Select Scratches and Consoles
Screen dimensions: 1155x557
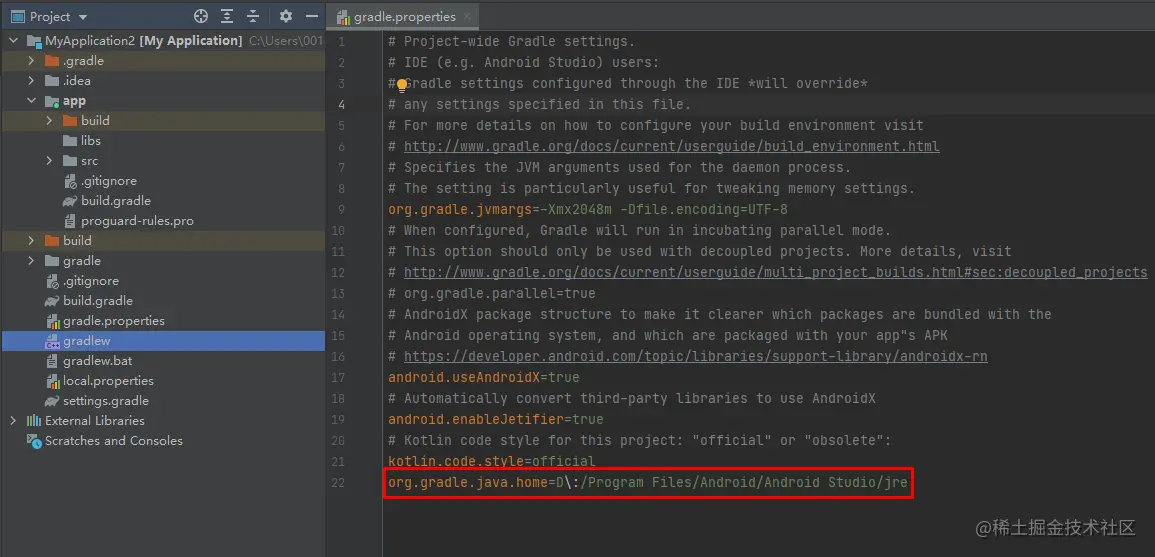click(113, 441)
